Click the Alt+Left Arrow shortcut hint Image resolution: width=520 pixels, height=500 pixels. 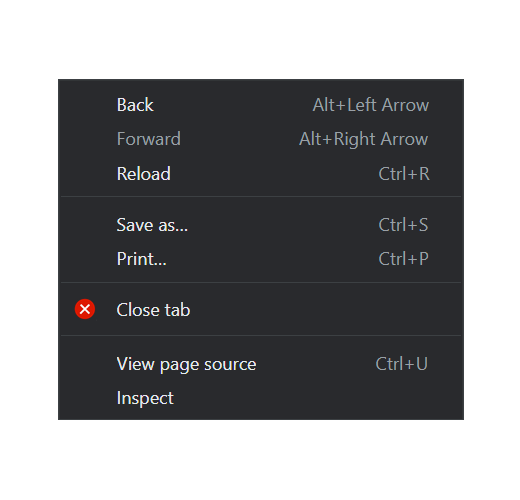click(x=371, y=105)
